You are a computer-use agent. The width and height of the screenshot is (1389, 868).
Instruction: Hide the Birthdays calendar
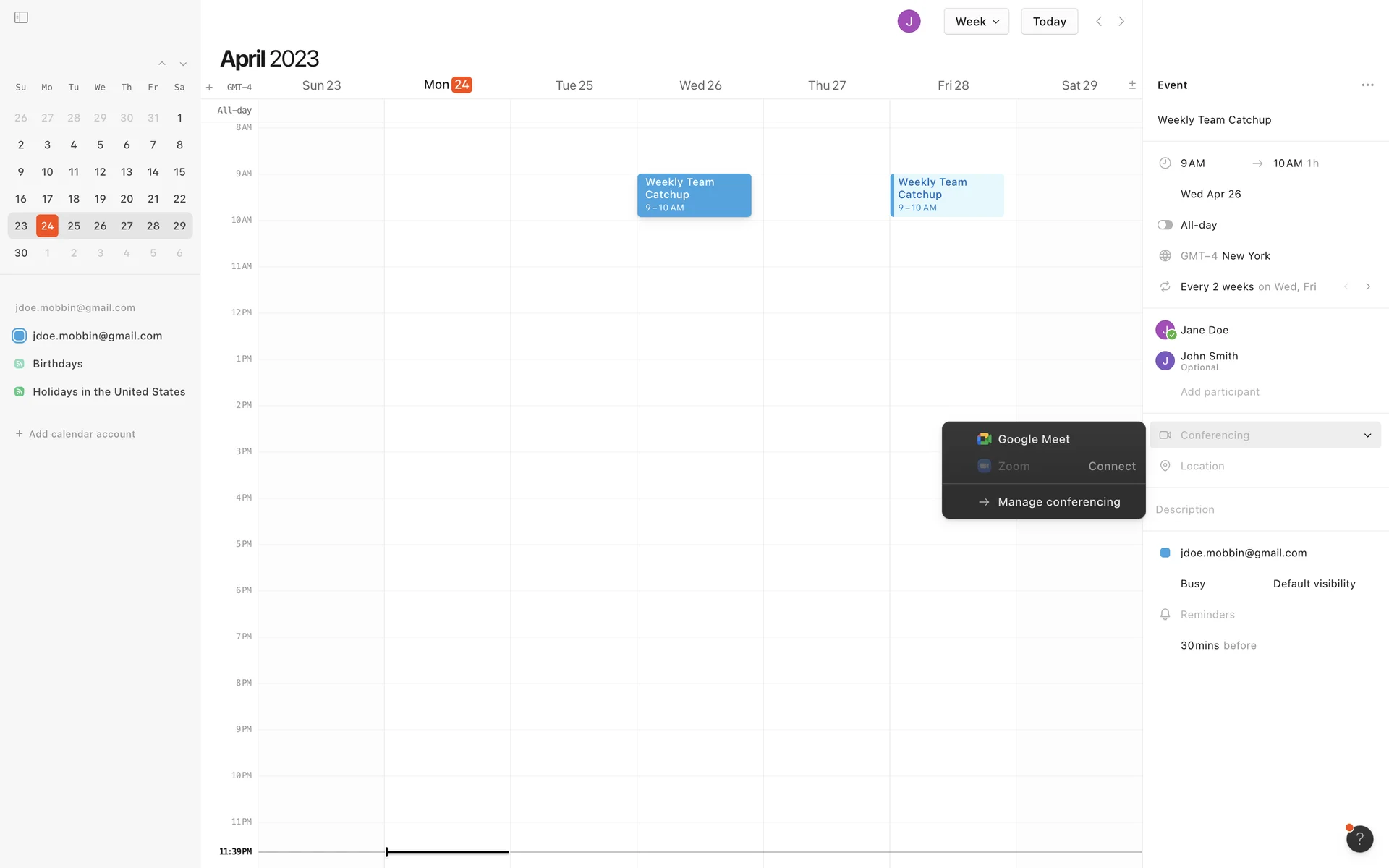[x=20, y=364]
